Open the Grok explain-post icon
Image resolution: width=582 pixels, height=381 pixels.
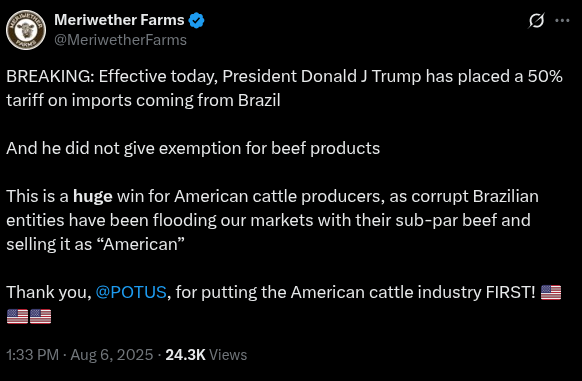click(x=536, y=20)
